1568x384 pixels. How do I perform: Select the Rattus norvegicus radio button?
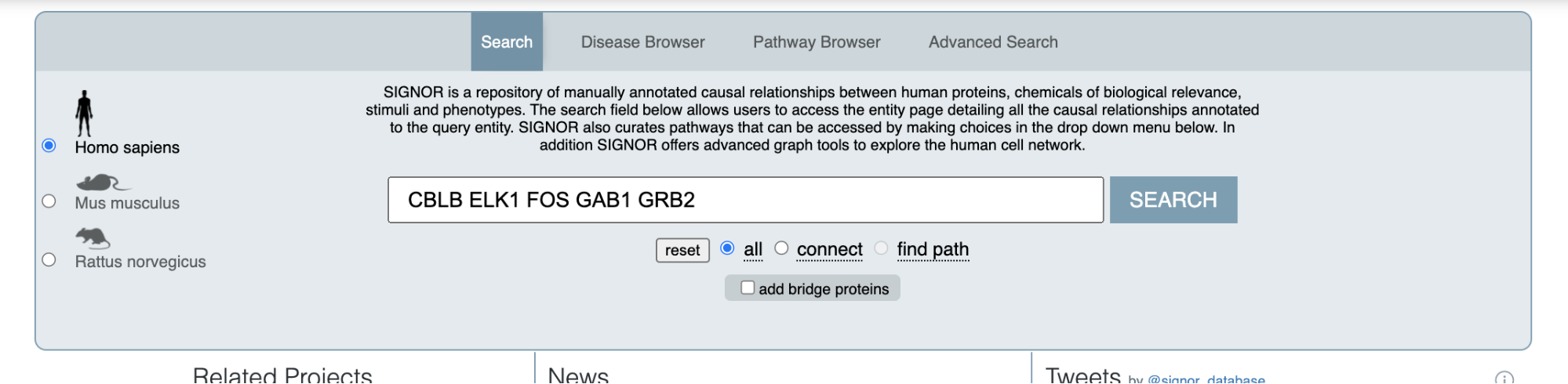(x=49, y=260)
